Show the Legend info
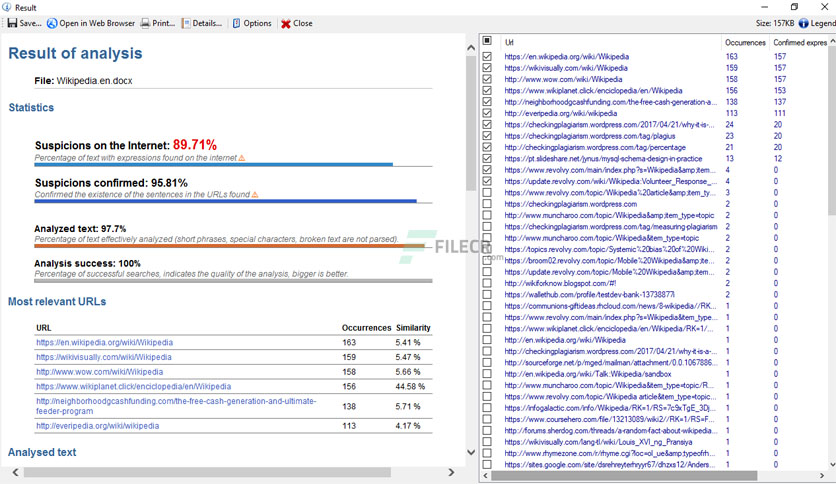 817,23
